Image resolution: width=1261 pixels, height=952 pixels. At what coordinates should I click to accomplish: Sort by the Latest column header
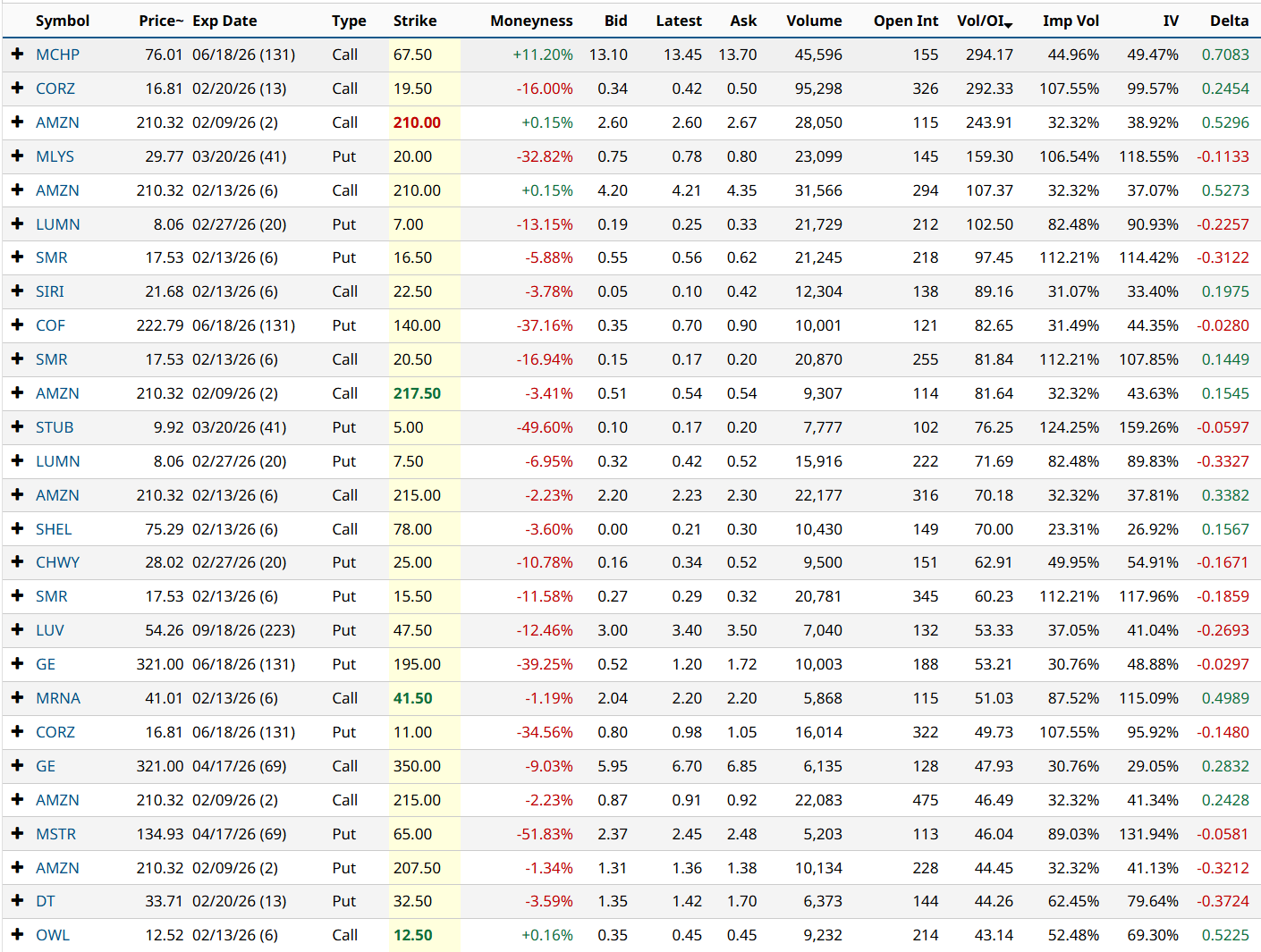679,21
